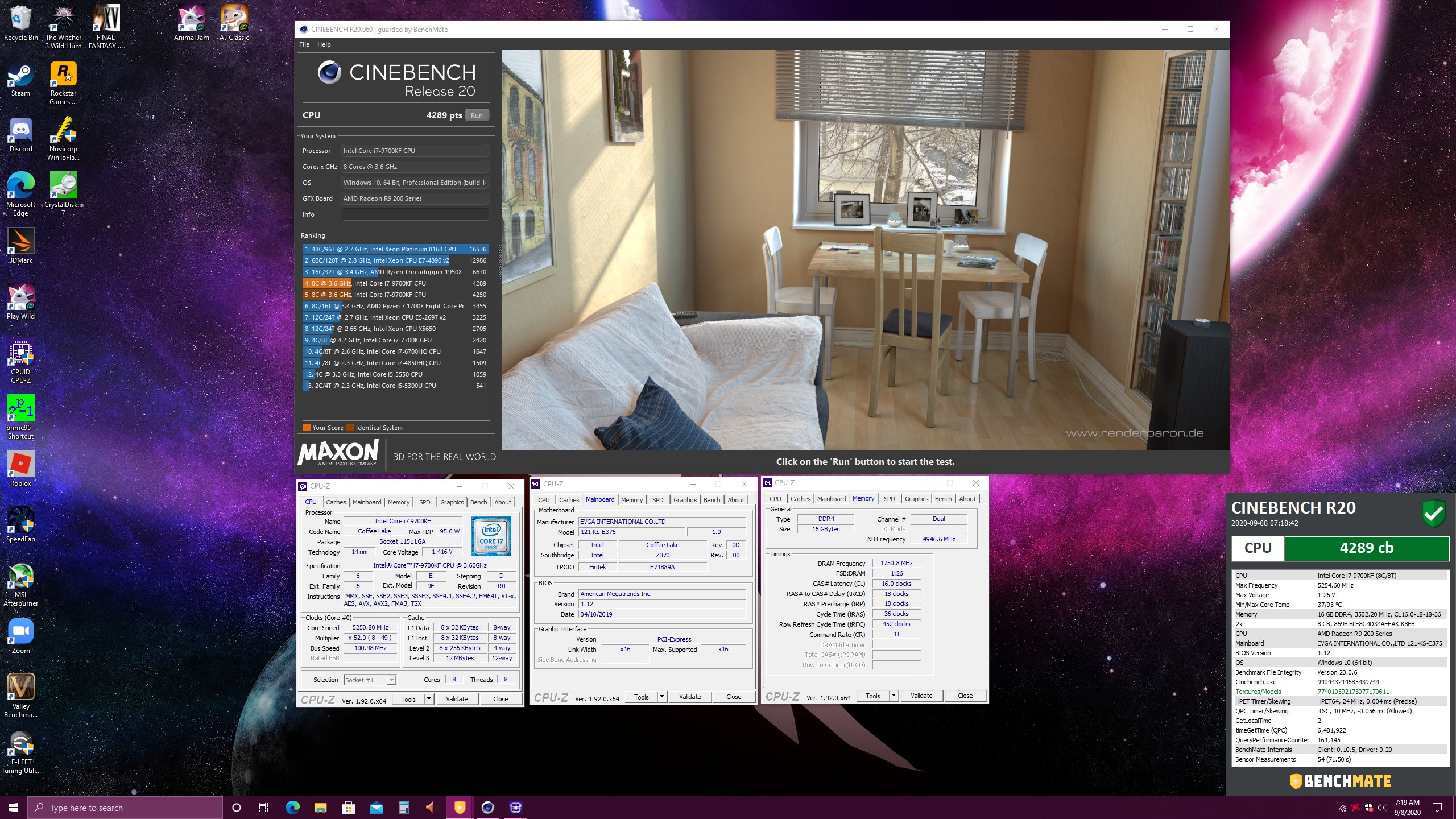Open CPUID CPU-Z desktop icon
Viewport: 1456px width, 819px height.
(x=20, y=362)
